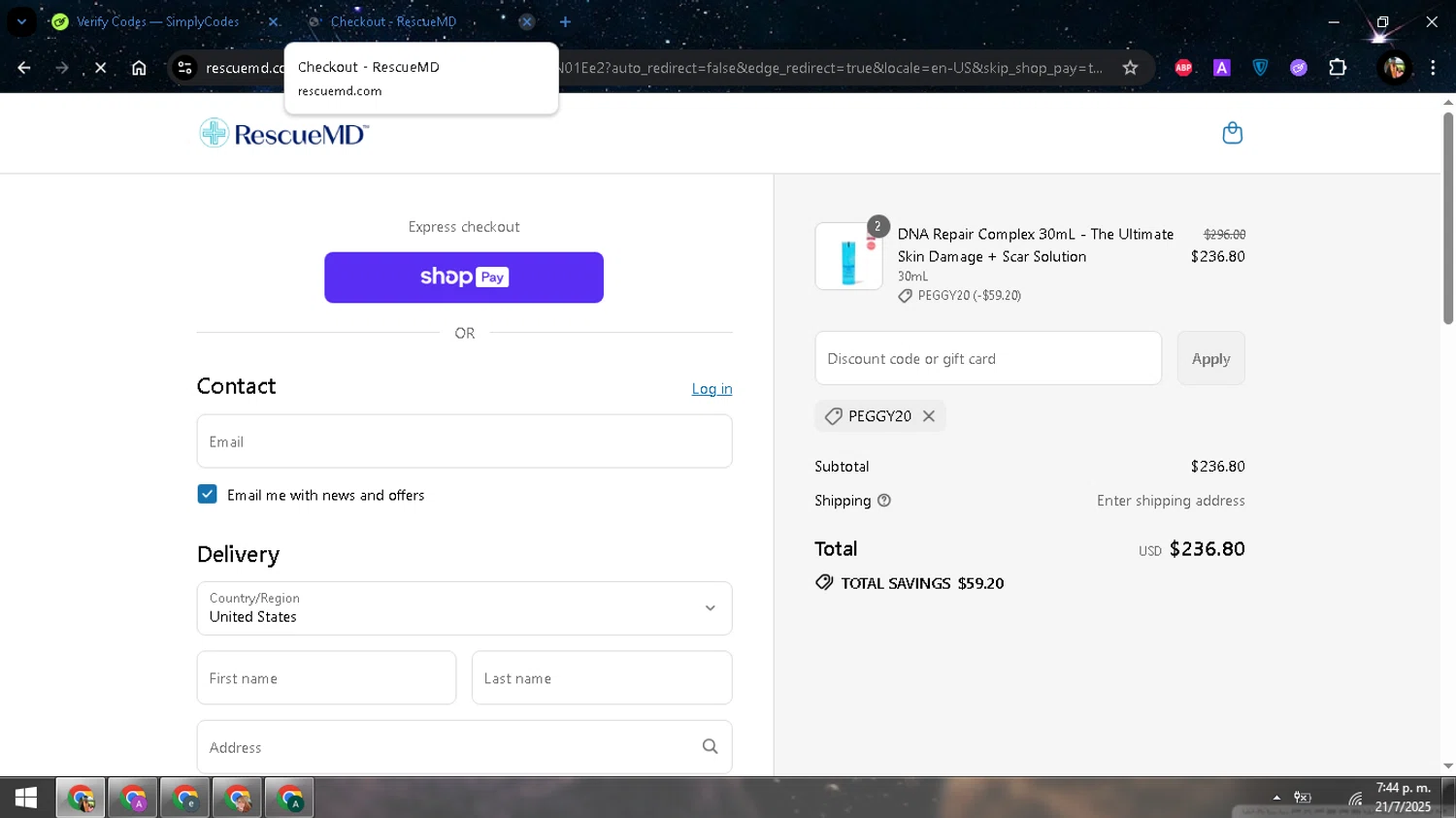Open the blue shield extension icon
The height and width of the screenshot is (818, 1456).
coord(1260,68)
